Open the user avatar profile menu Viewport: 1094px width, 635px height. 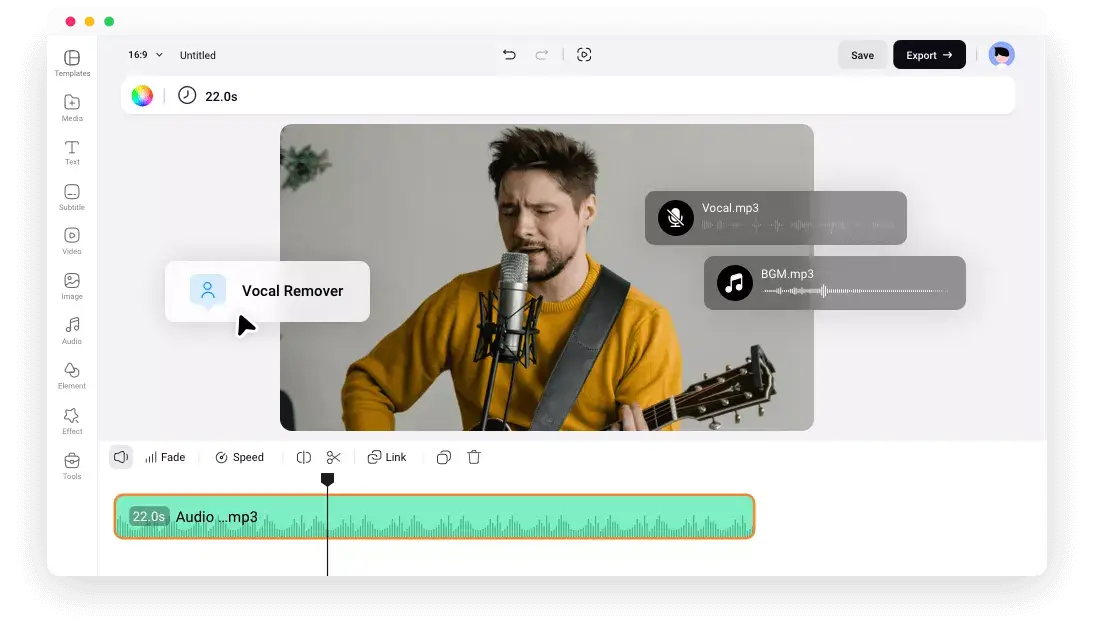pyautogui.click(x=1001, y=54)
